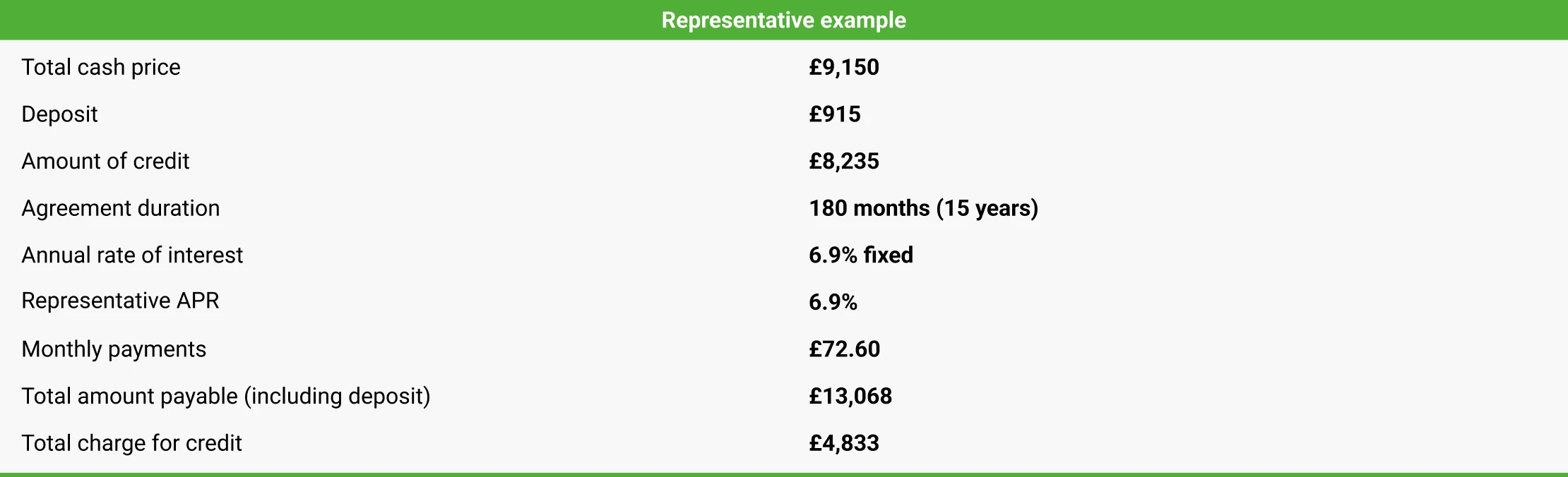Click the £4,833 credit charge value
The width and height of the screenshot is (1568, 477).
[844, 443]
